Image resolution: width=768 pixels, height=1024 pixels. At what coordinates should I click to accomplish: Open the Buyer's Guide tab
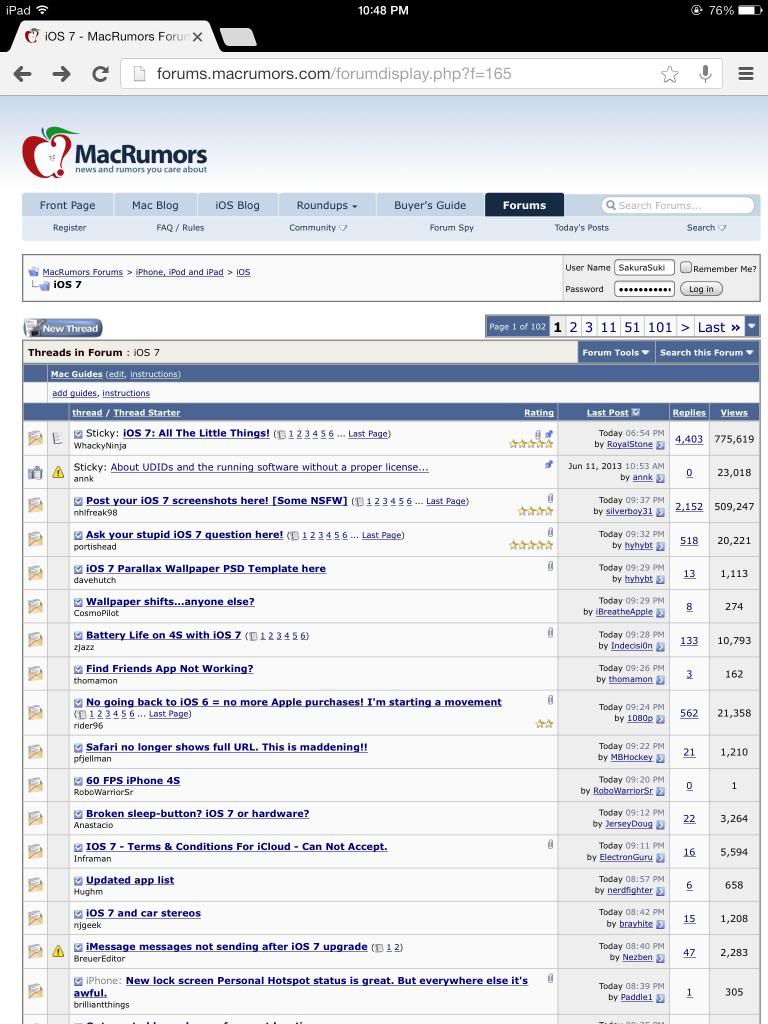coord(430,205)
